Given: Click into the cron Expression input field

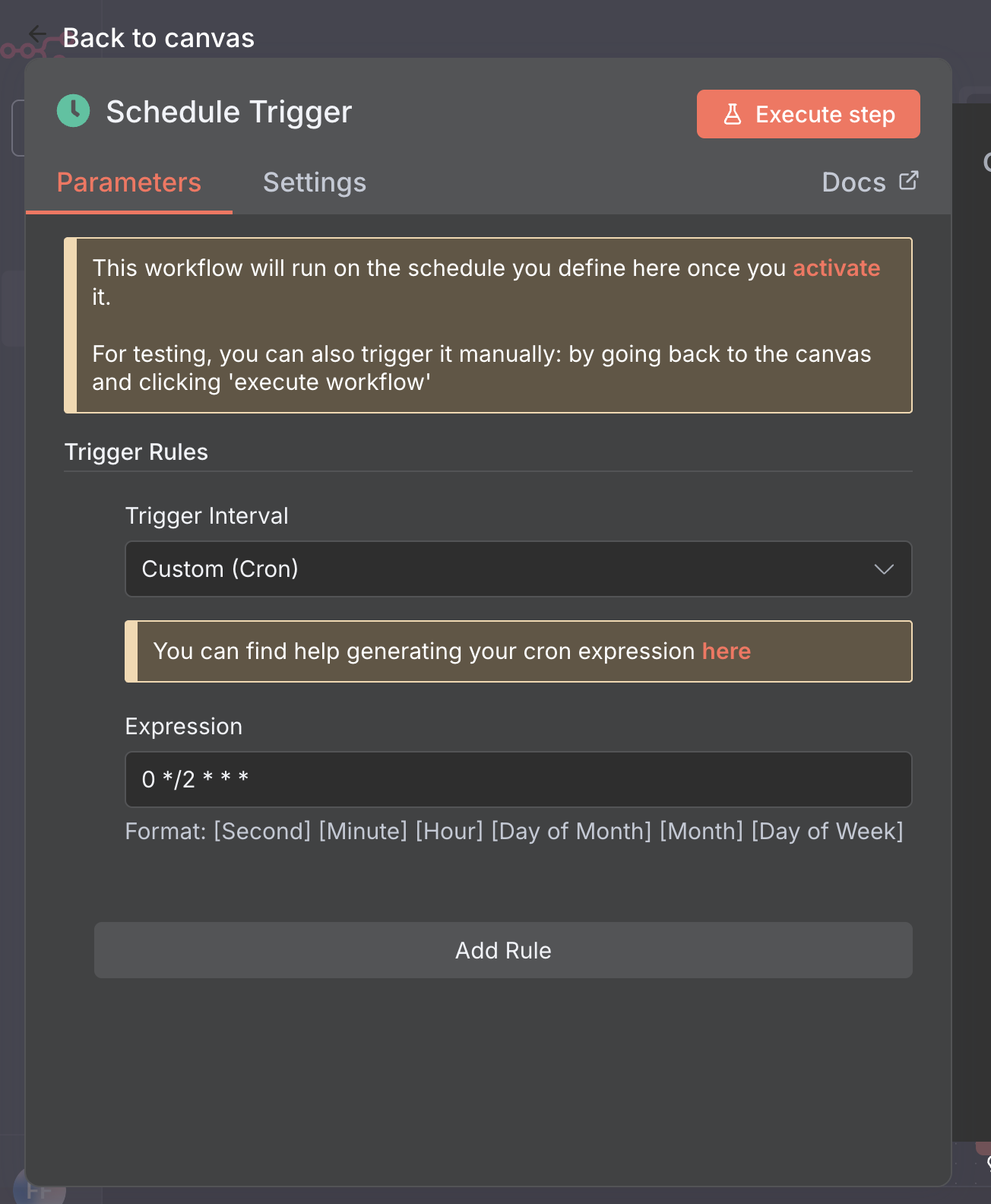Looking at the screenshot, I should click(x=517, y=779).
